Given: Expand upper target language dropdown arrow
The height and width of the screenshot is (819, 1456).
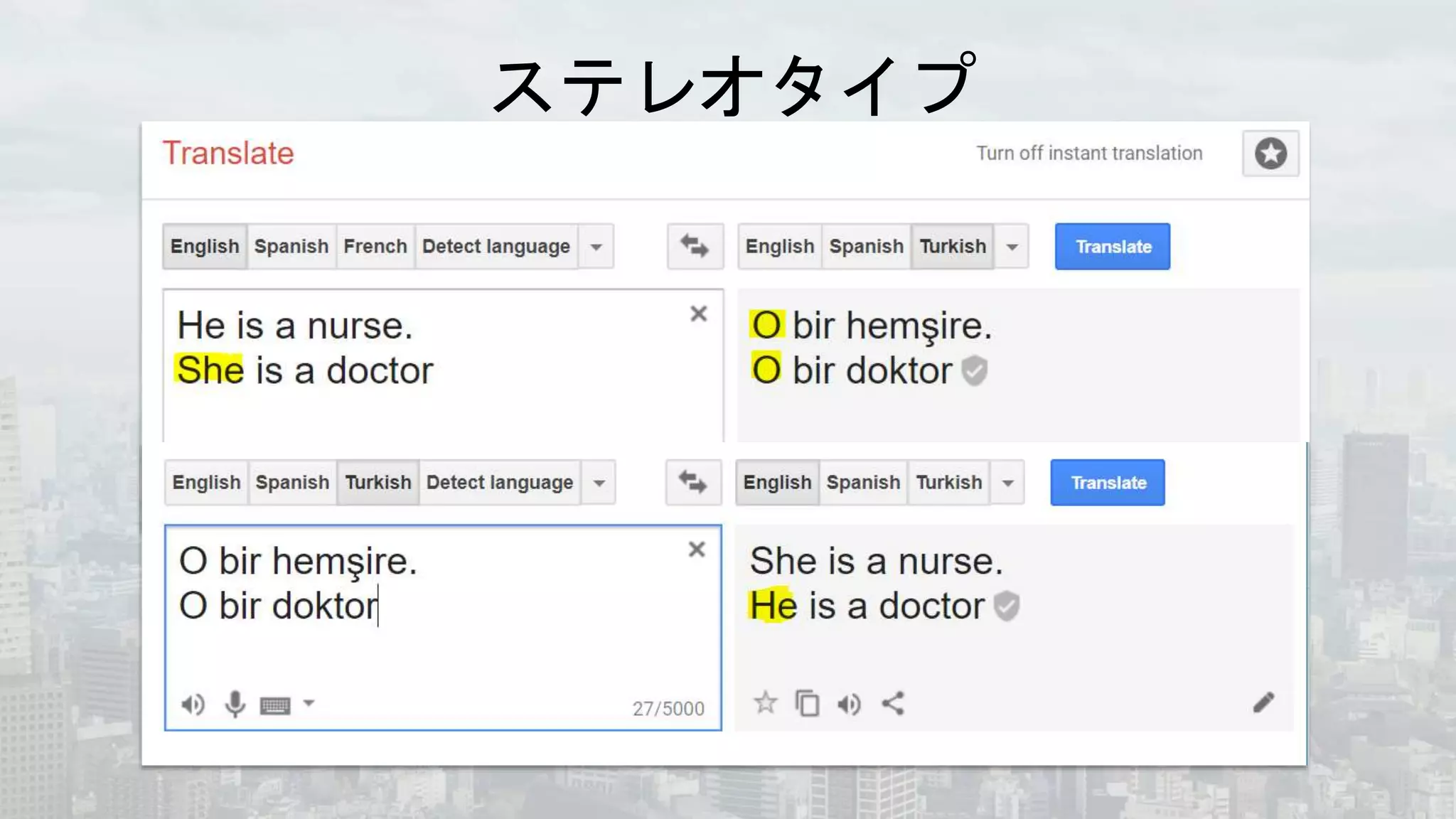Looking at the screenshot, I should pos(1012,247).
